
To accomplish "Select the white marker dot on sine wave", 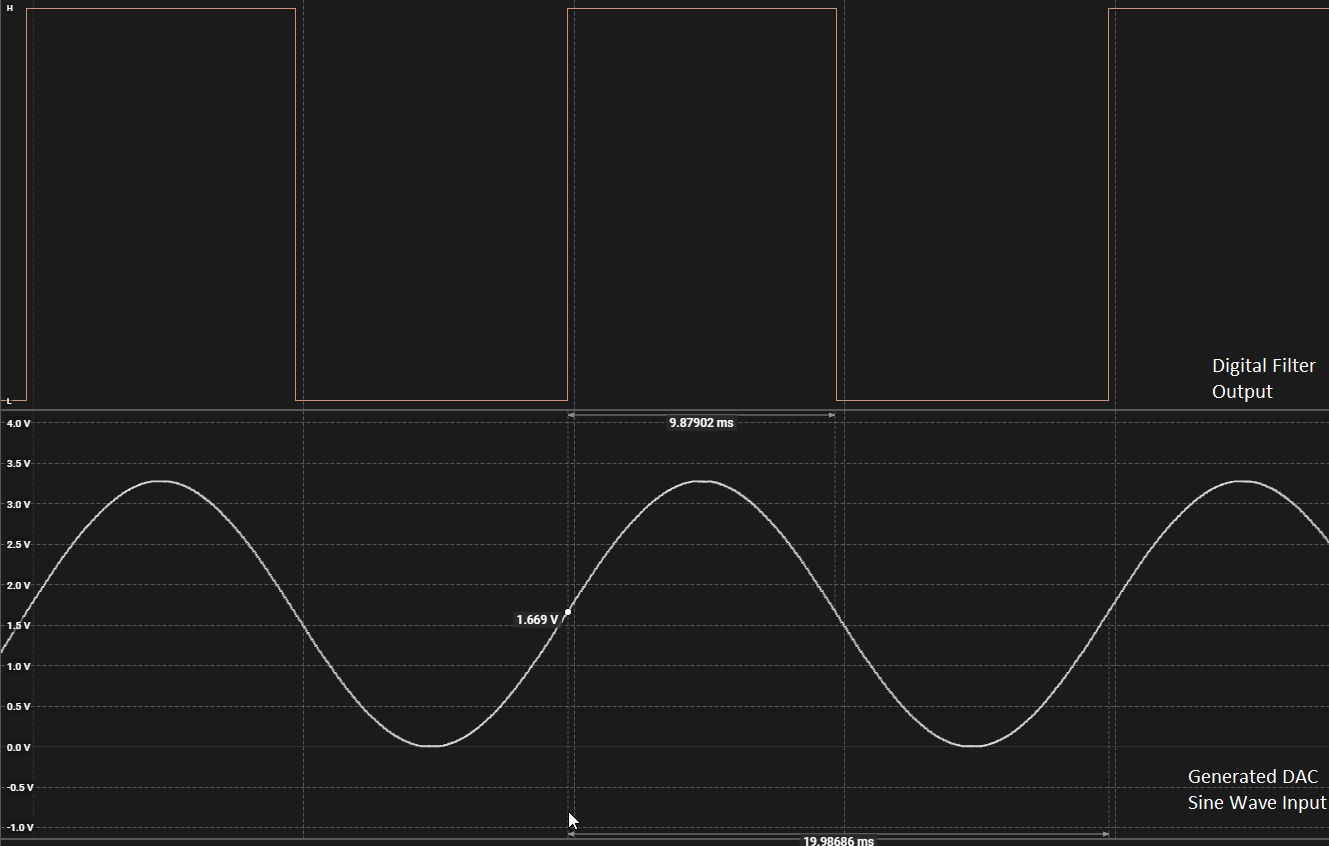I will pyautogui.click(x=568, y=612).
